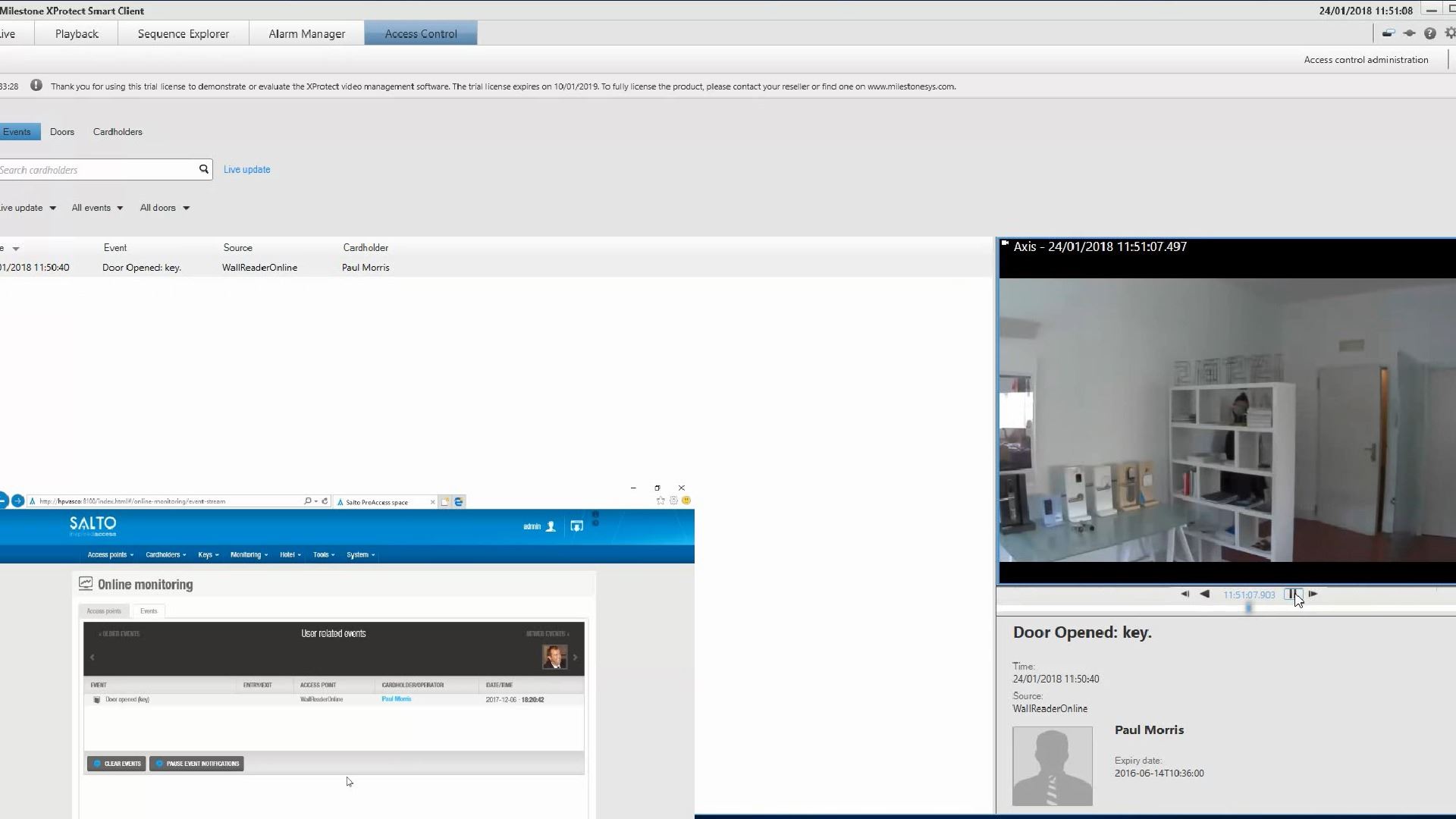This screenshot has height=819, width=1456.
Task: Step to previous frame in camera preview
Action: pos(1185,594)
